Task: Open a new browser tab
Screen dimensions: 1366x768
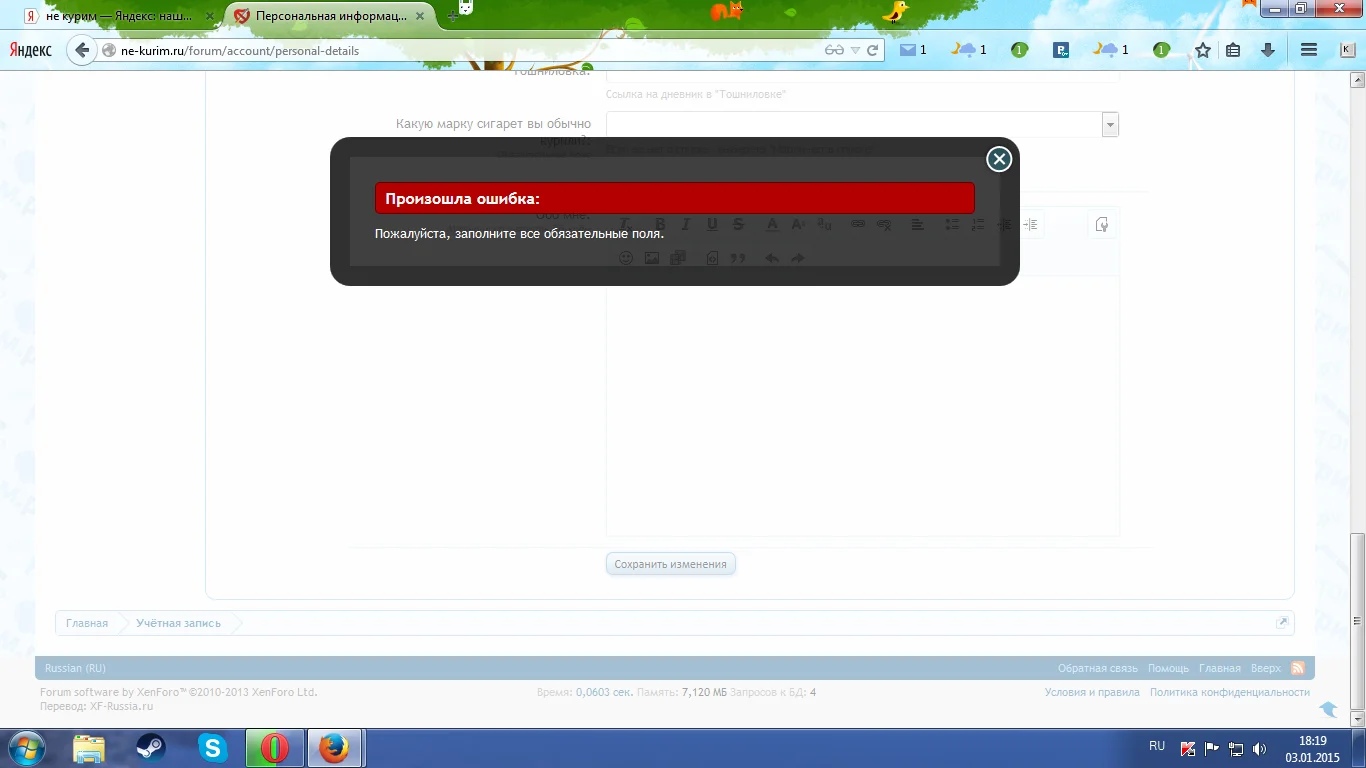Action: click(452, 17)
